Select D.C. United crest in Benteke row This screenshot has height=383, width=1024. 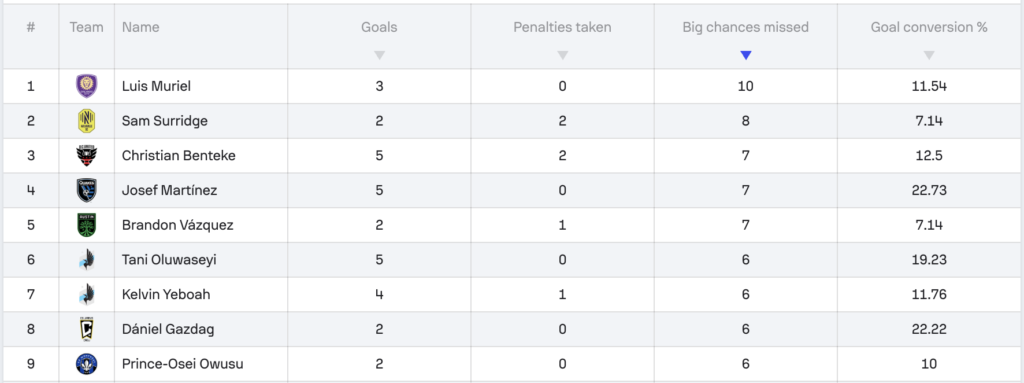pos(86,156)
